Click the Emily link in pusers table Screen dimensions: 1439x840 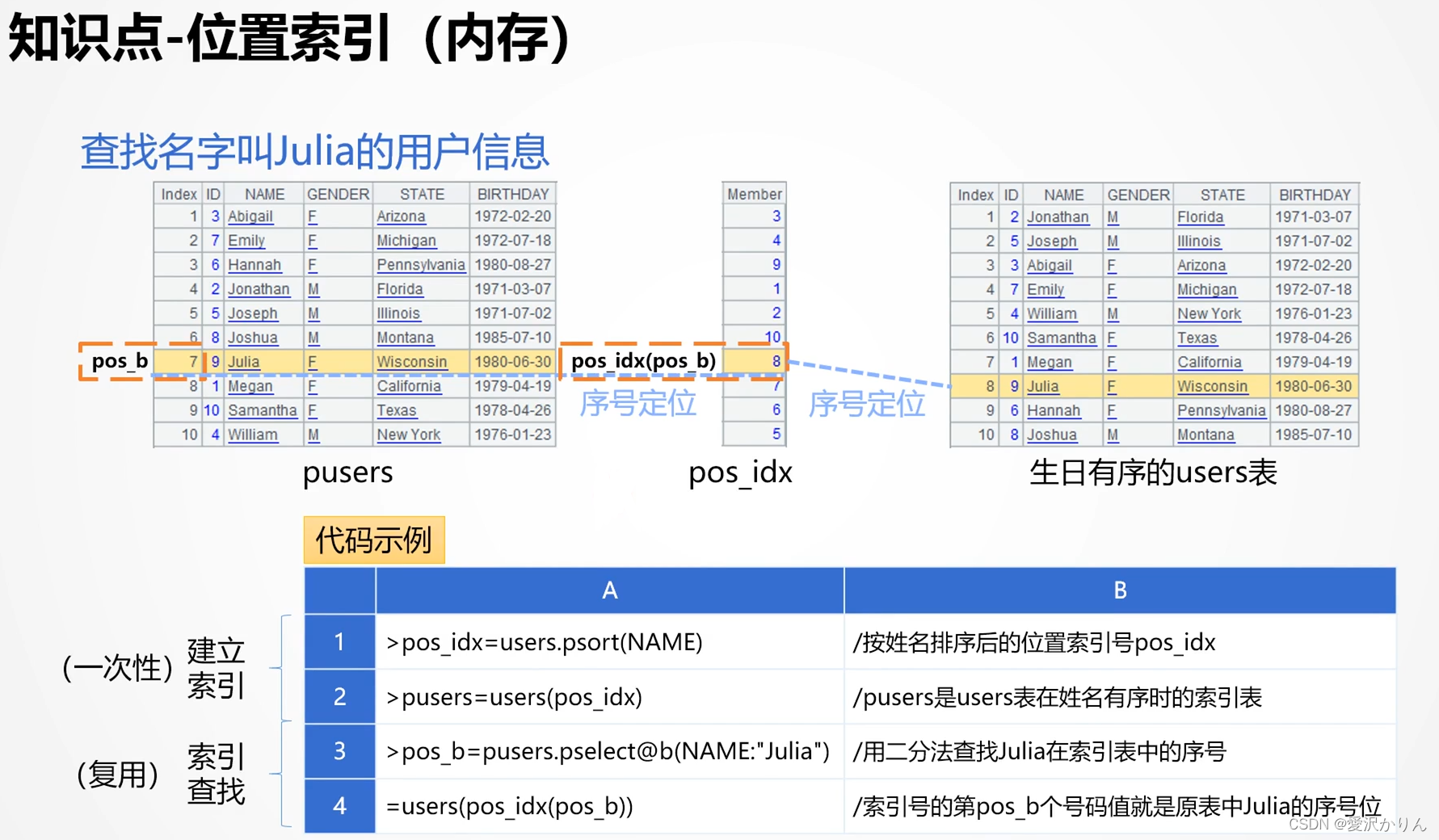[246, 240]
